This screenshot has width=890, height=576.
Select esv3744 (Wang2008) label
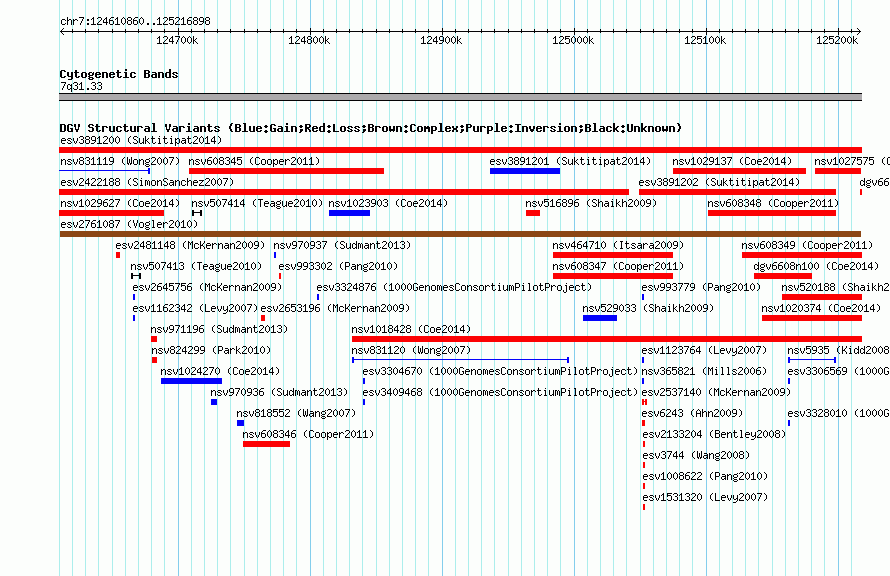pos(696,455)
